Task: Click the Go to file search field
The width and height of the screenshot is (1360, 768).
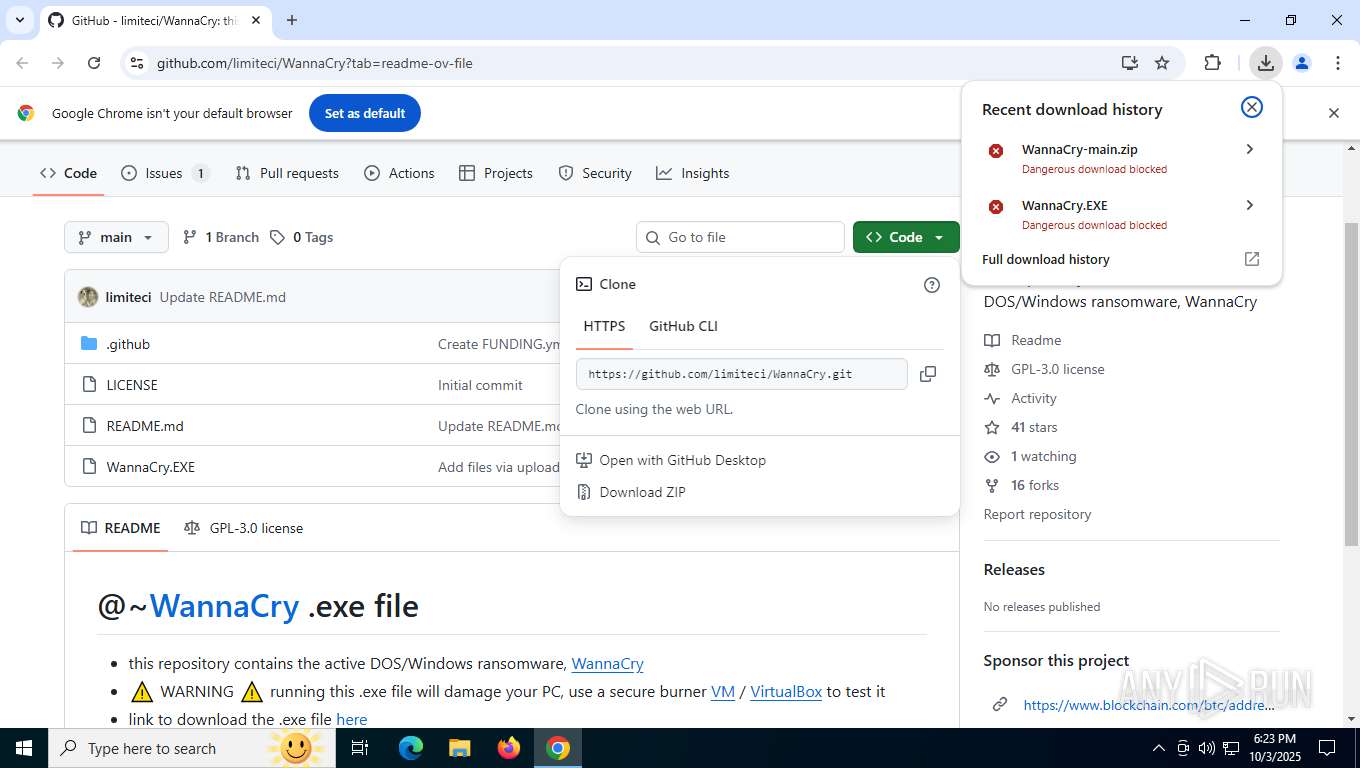Action: [740, 237]
